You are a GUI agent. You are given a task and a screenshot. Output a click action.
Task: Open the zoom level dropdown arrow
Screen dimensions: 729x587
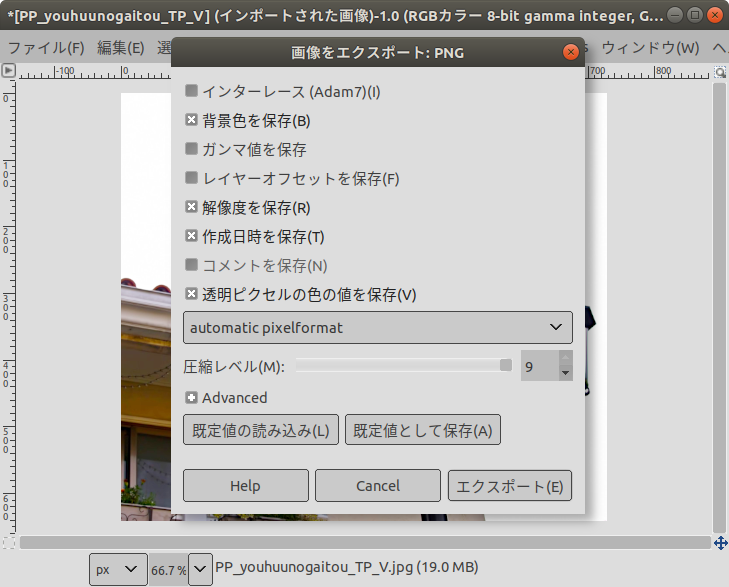200,569
